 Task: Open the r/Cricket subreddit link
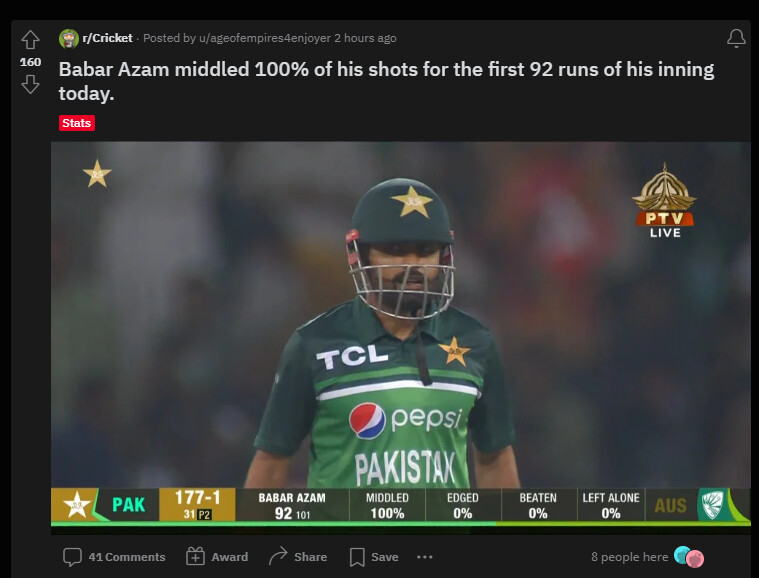coord(107,38)
